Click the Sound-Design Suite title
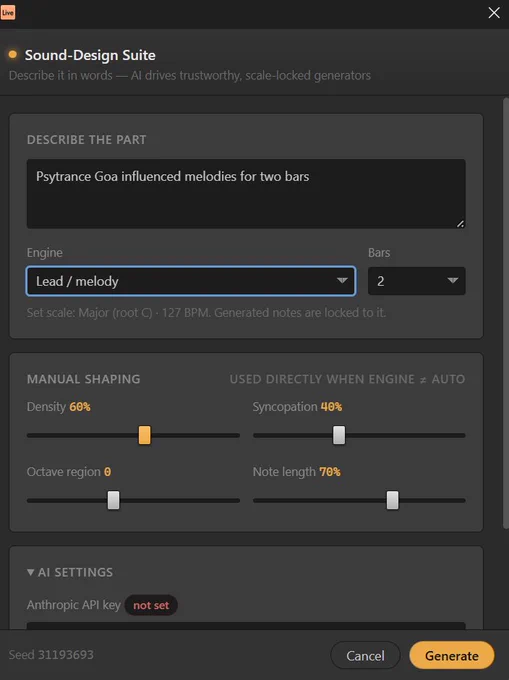Image resolution: width=509 pixels, height=680 pixels. point(90,55)
